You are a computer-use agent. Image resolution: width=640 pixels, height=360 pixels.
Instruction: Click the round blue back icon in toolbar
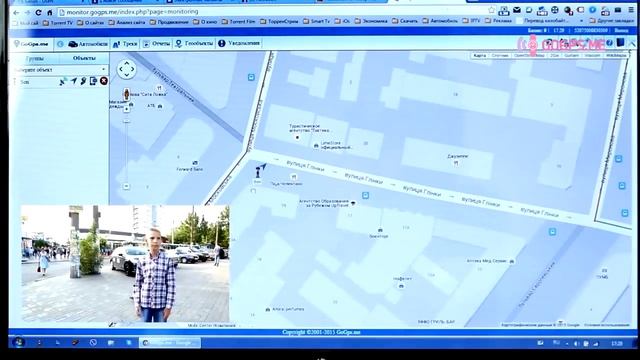click(x=60, y=44)
